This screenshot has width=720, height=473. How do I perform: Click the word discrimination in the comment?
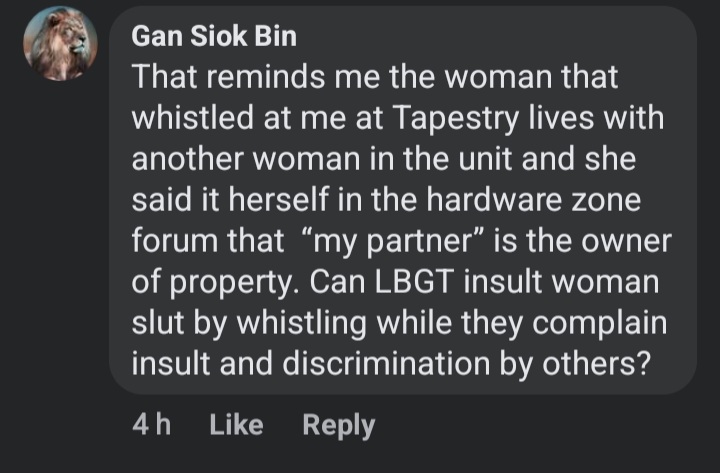386,364
